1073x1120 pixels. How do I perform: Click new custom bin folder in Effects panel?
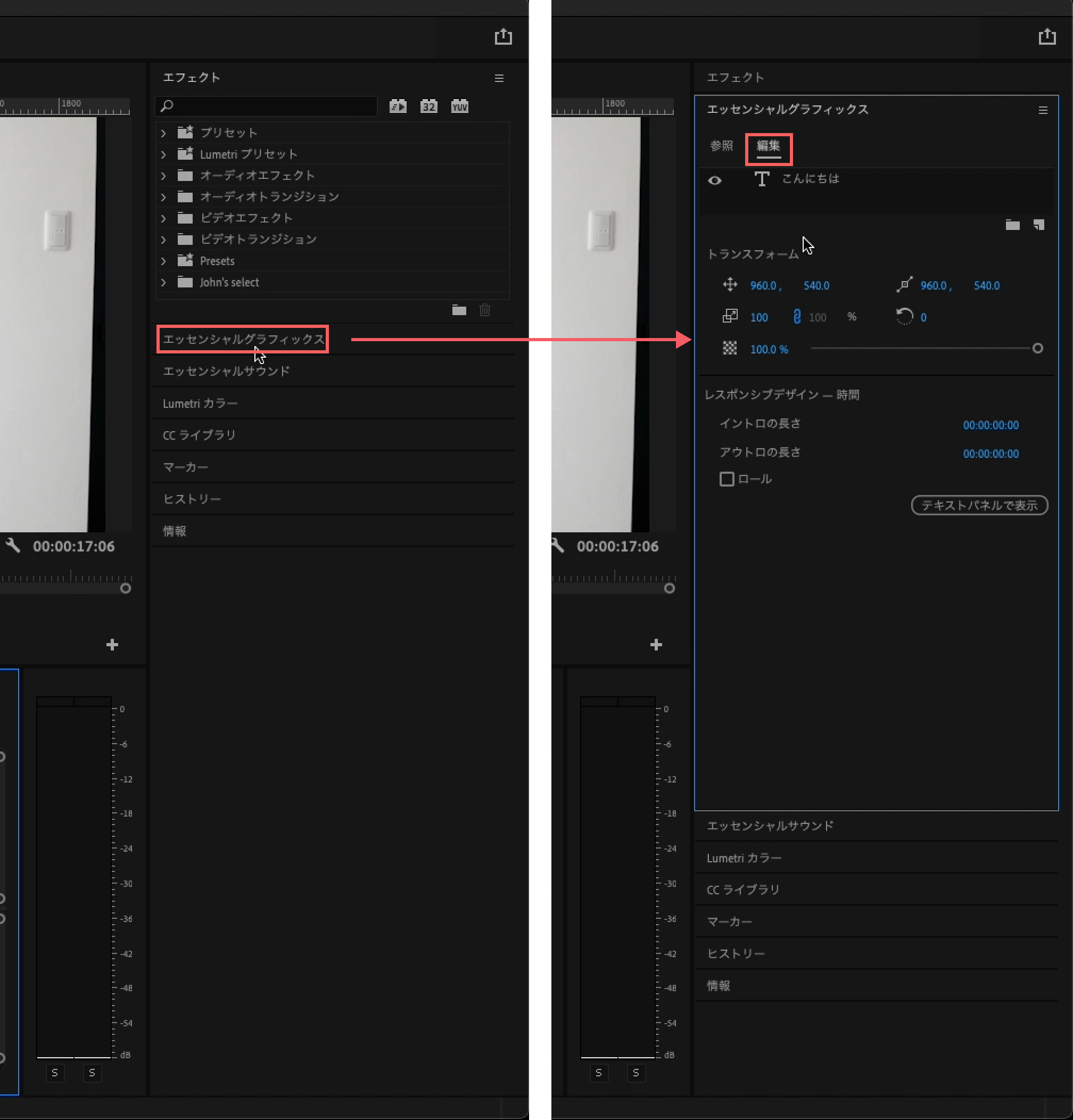click(459, 310)
